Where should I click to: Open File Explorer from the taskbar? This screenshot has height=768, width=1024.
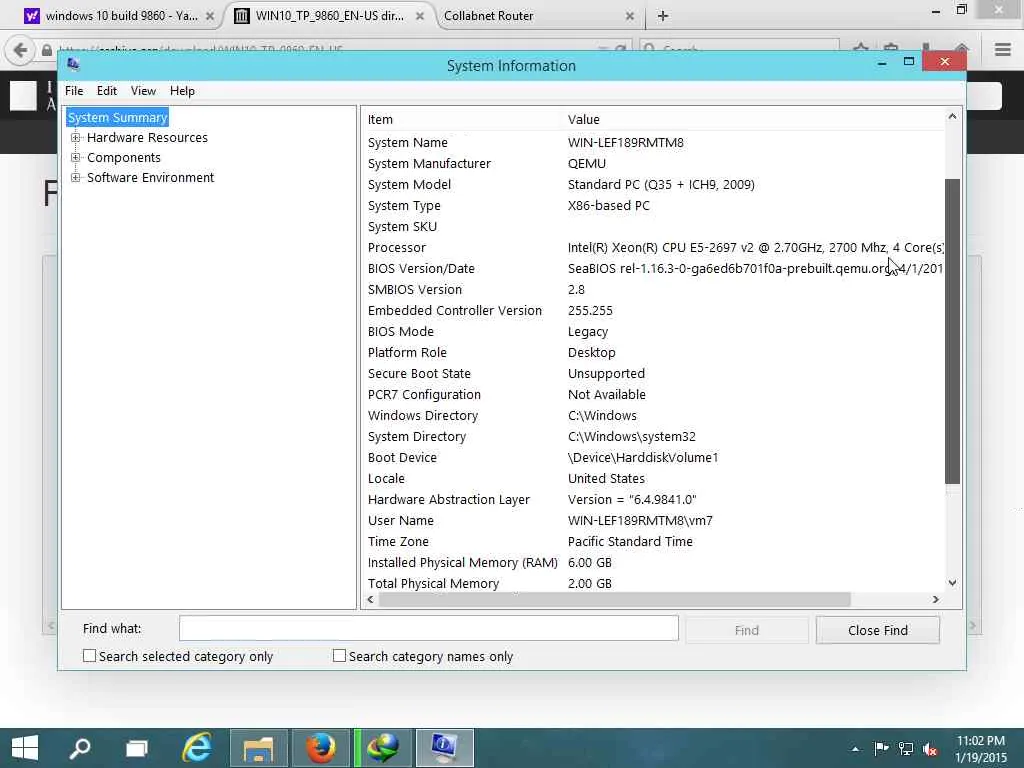pyautogui.click(x=259, y=748)
